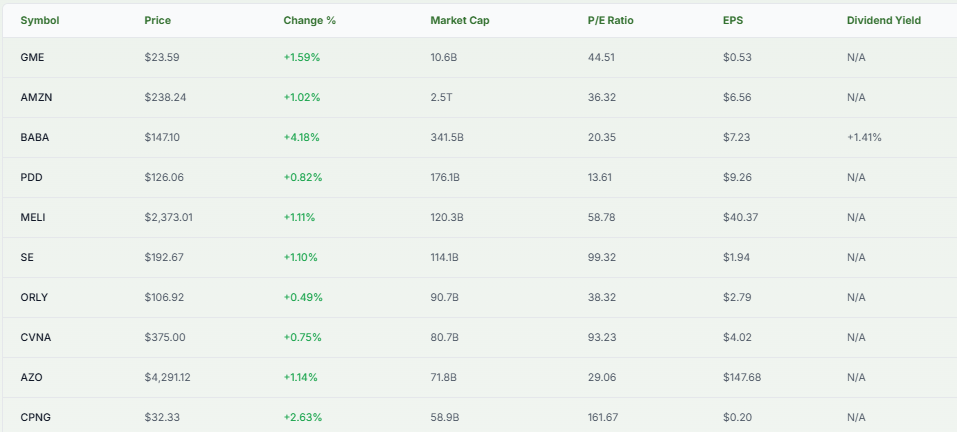Open the CVNA ticker symbol
Image resolution: width=957 pixels, height=432 pixels.
(35, 337)
